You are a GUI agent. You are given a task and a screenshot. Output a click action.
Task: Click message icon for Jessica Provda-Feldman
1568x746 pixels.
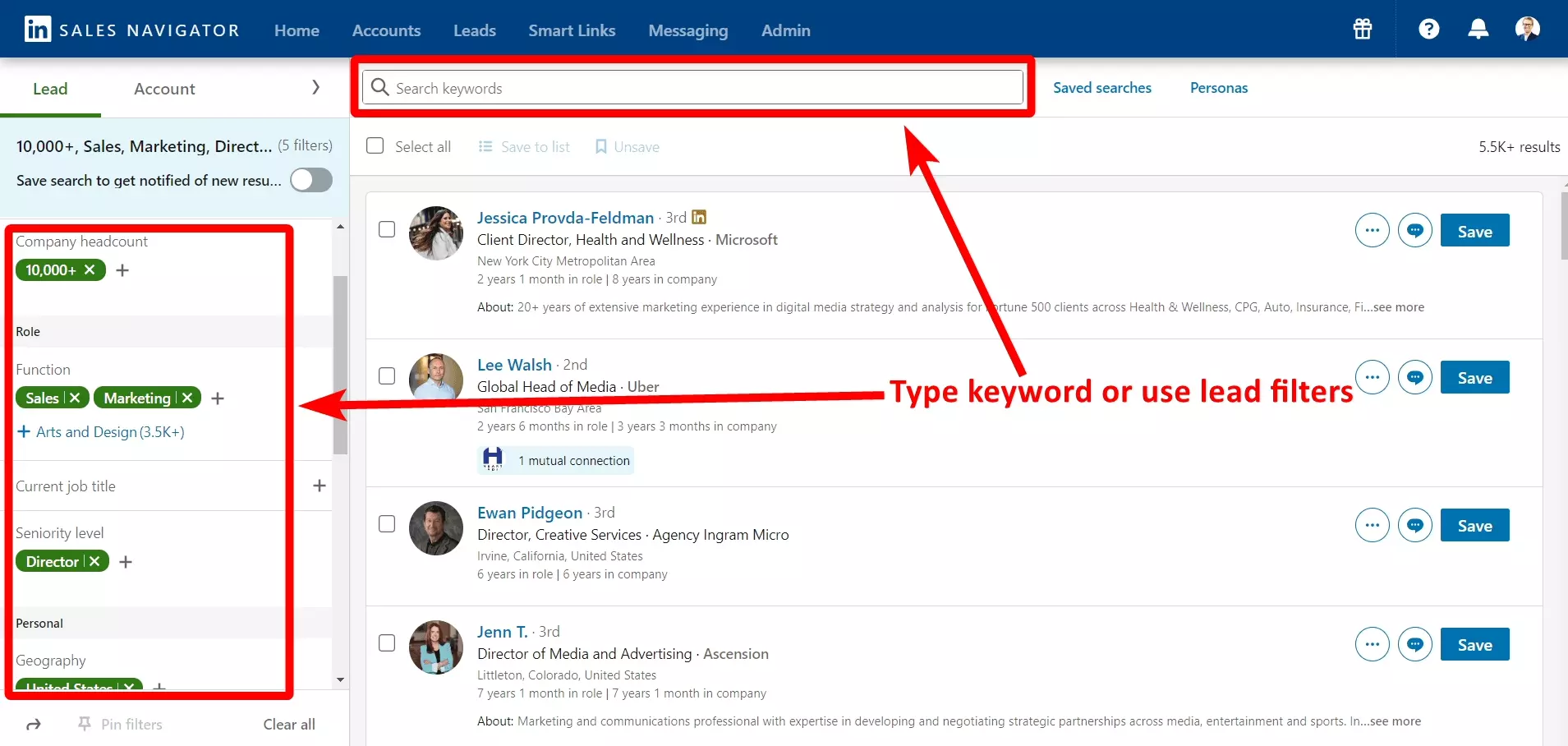click(1414, 231)
